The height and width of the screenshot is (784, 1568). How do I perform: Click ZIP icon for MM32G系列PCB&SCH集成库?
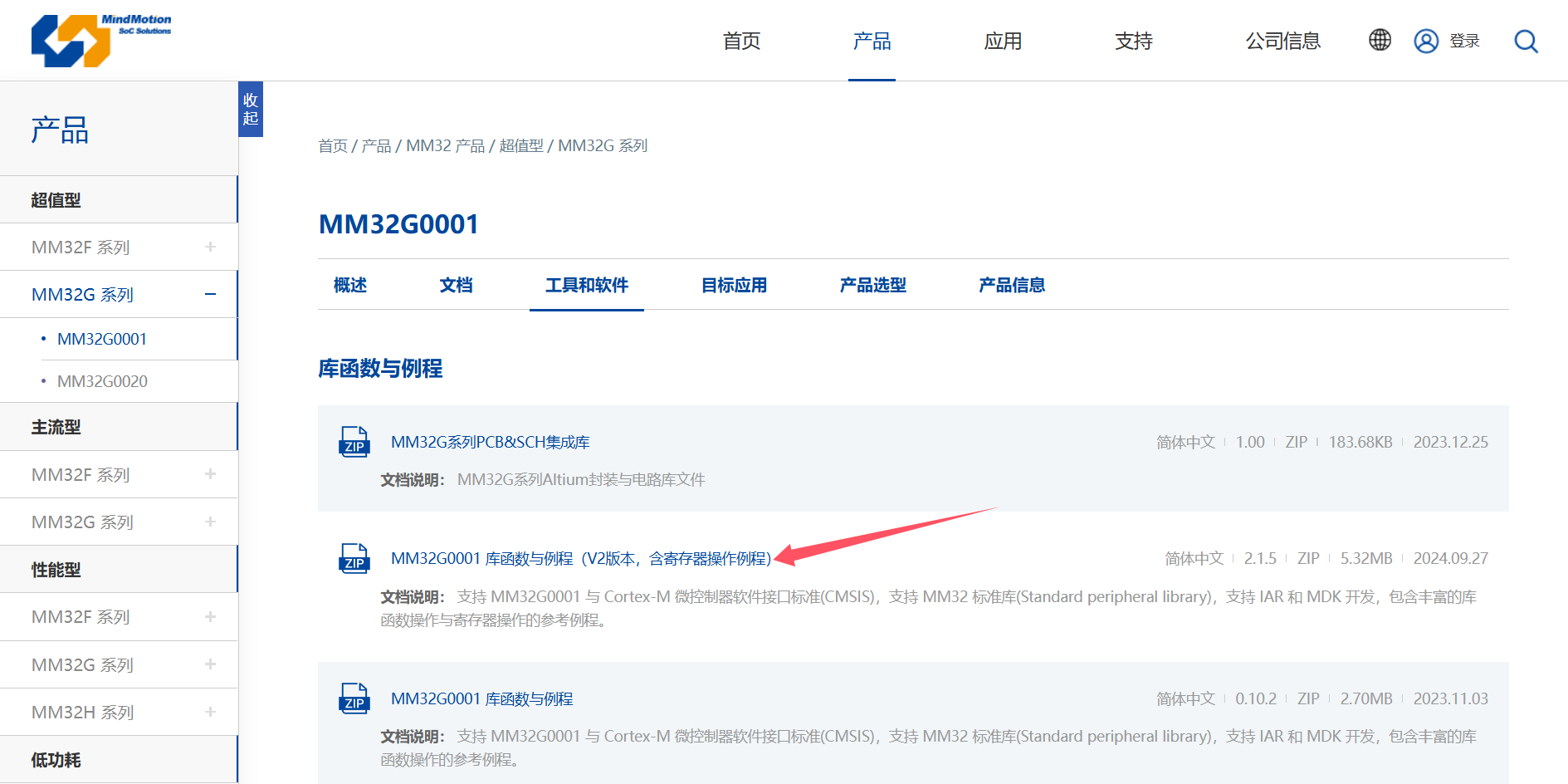(354, 442)
